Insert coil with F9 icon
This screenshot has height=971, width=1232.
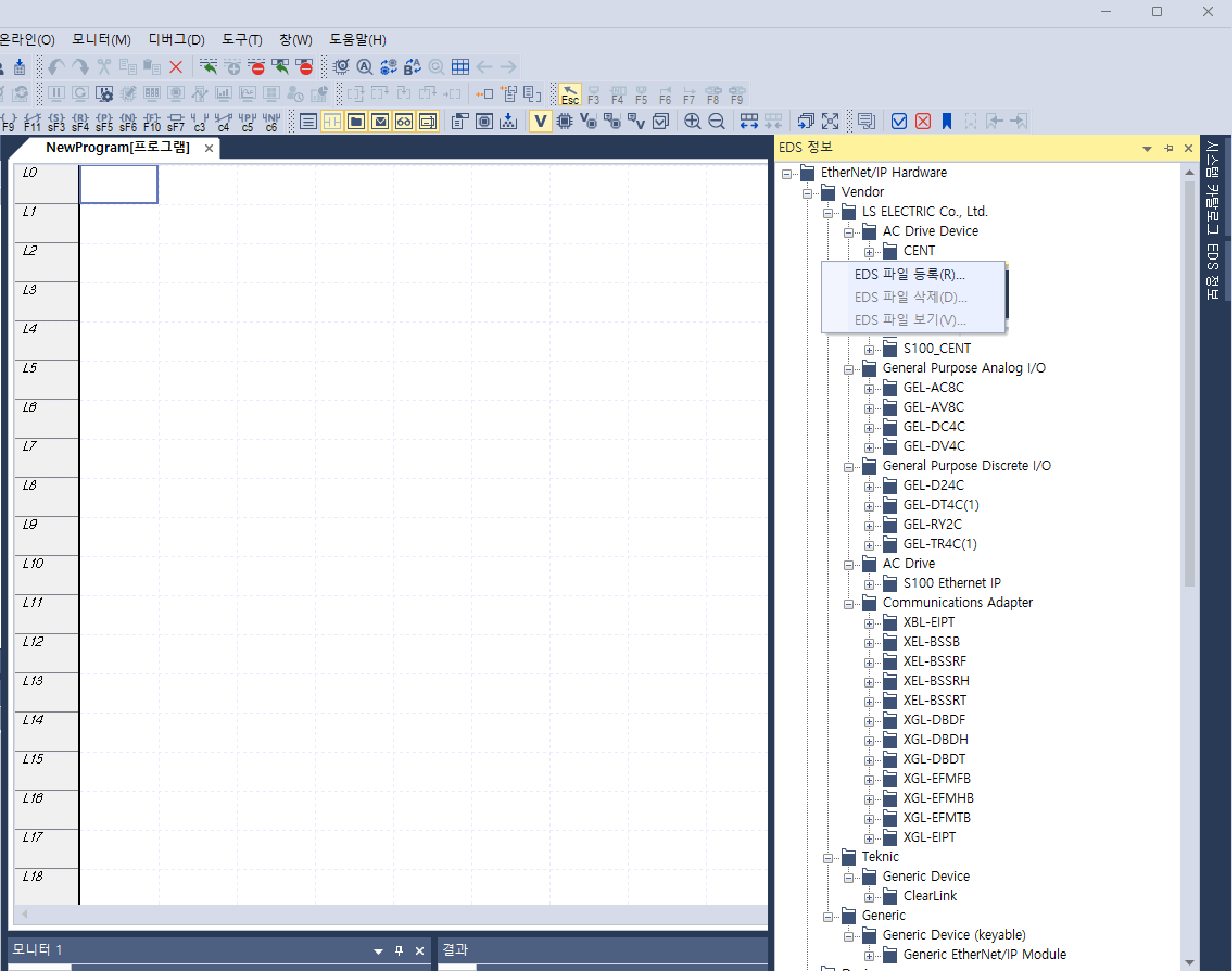point(8,121)
